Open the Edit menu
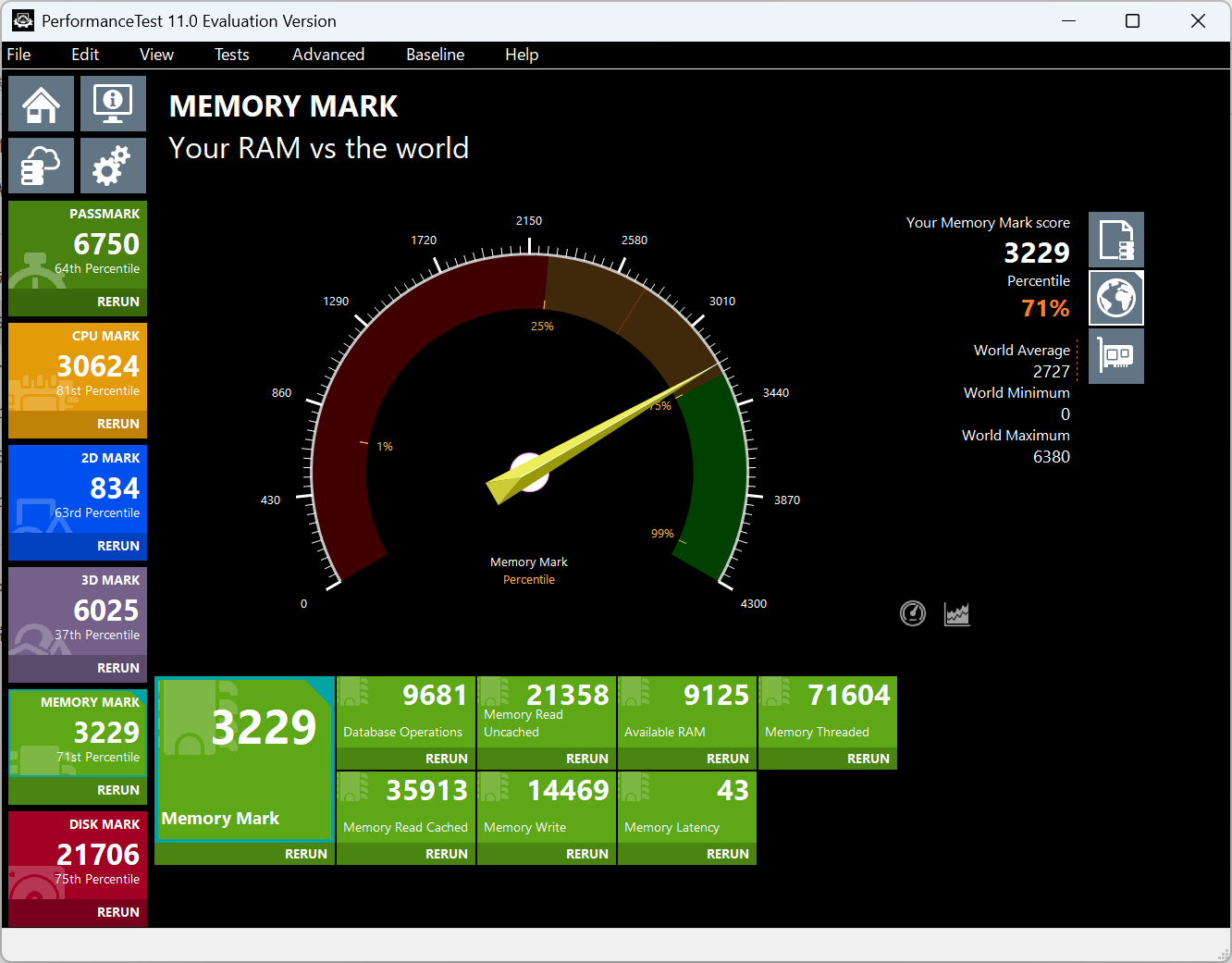Image resolution: width=1232 pixels, height=963 pixels. 85,55
